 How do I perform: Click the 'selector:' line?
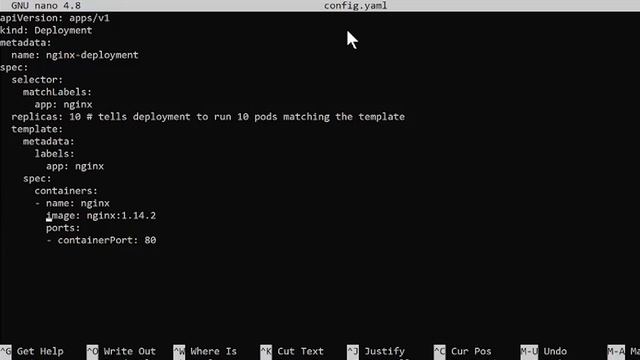[x=37, y=80]
